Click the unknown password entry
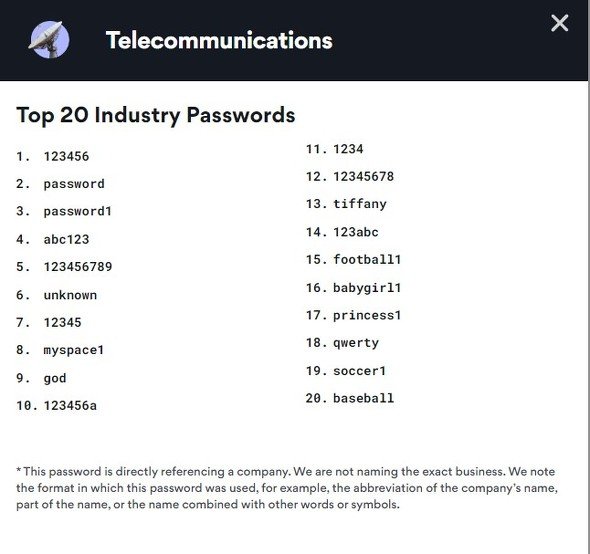Screen dimensions: 590x554 coord(70,295)
